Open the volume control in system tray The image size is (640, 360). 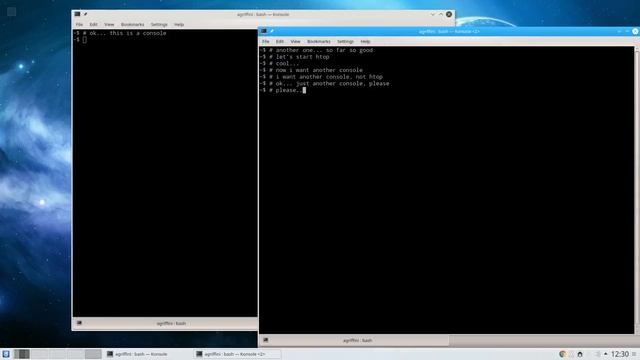597,354
